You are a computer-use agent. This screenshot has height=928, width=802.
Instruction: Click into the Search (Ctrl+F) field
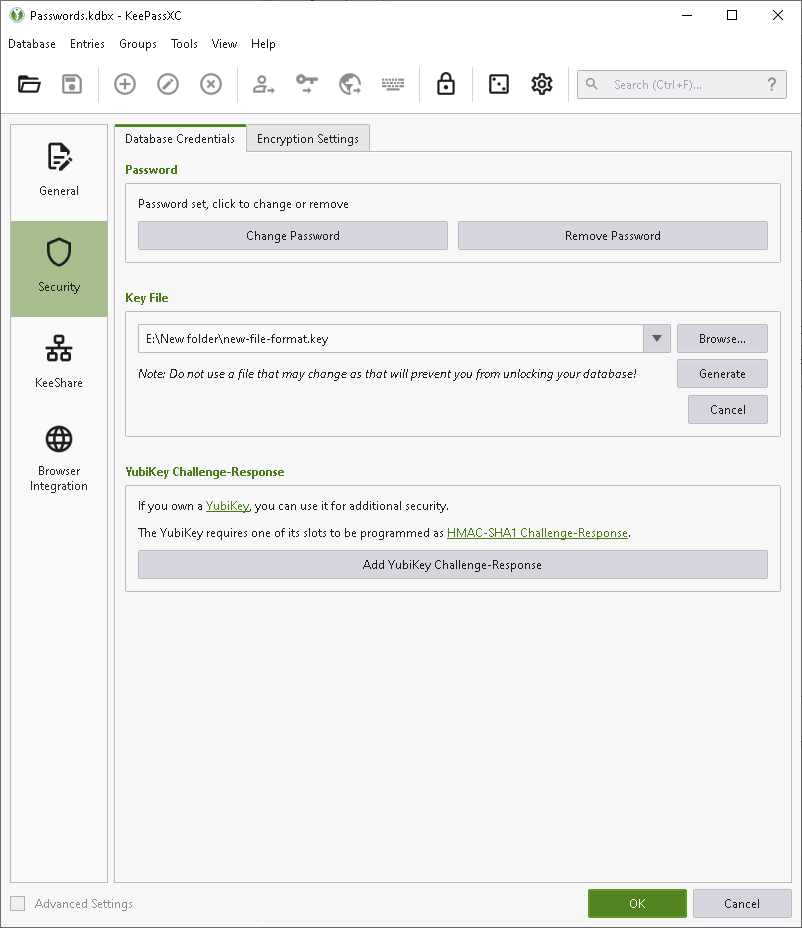(x=681, y=85)
